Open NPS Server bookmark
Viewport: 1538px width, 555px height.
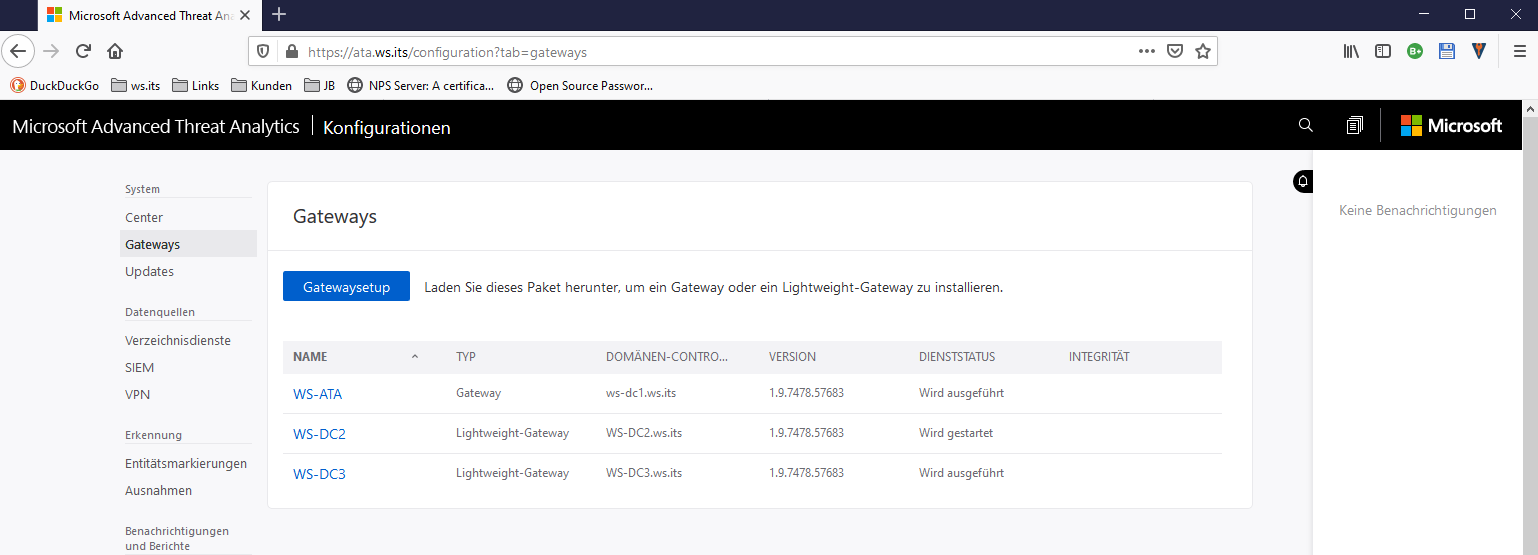pos(421,85)
